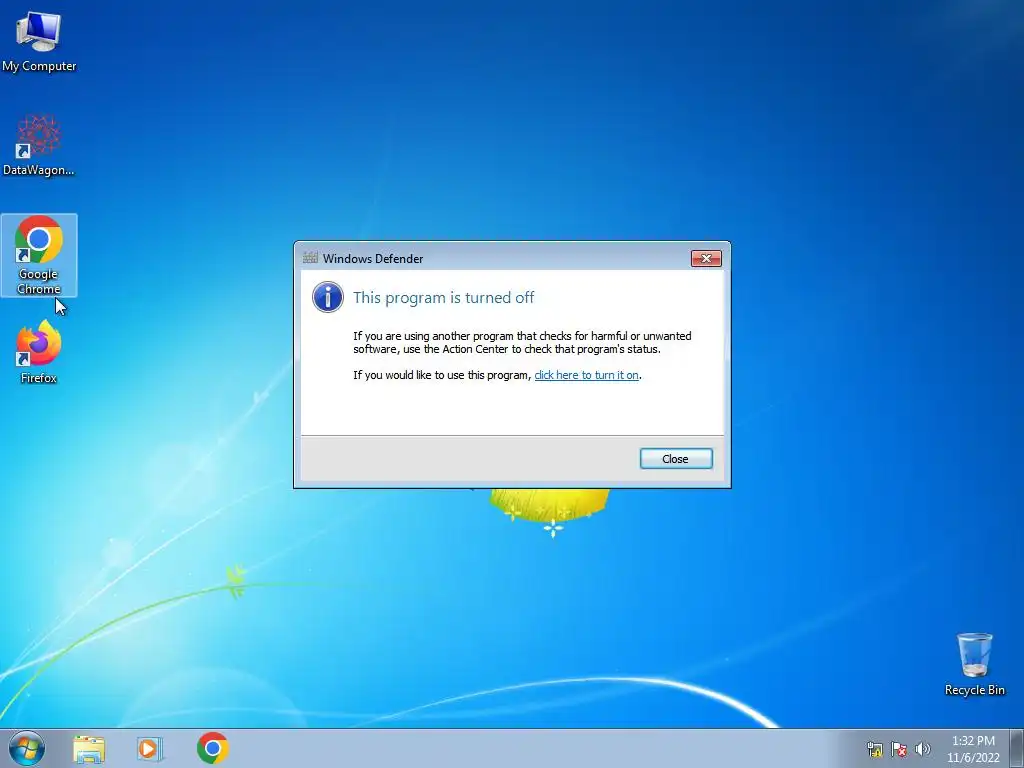Click the blue information icon in dialog
1024x768 pixels.
[328, 297]
